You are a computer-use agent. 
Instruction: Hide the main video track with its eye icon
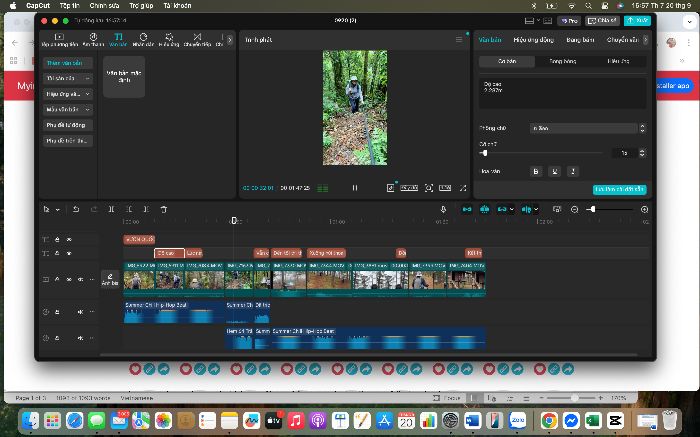point(69,279)
